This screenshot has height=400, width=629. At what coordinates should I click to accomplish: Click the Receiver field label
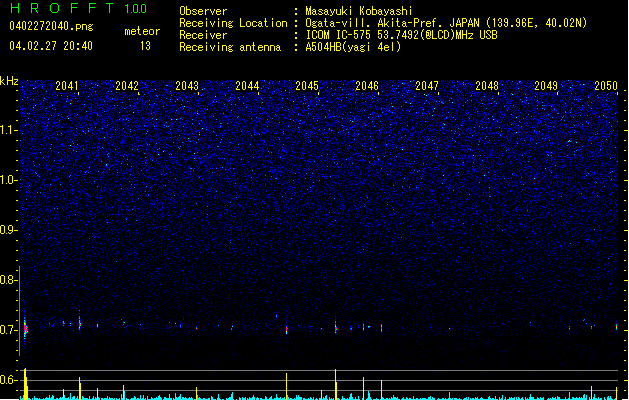point(203,35)
